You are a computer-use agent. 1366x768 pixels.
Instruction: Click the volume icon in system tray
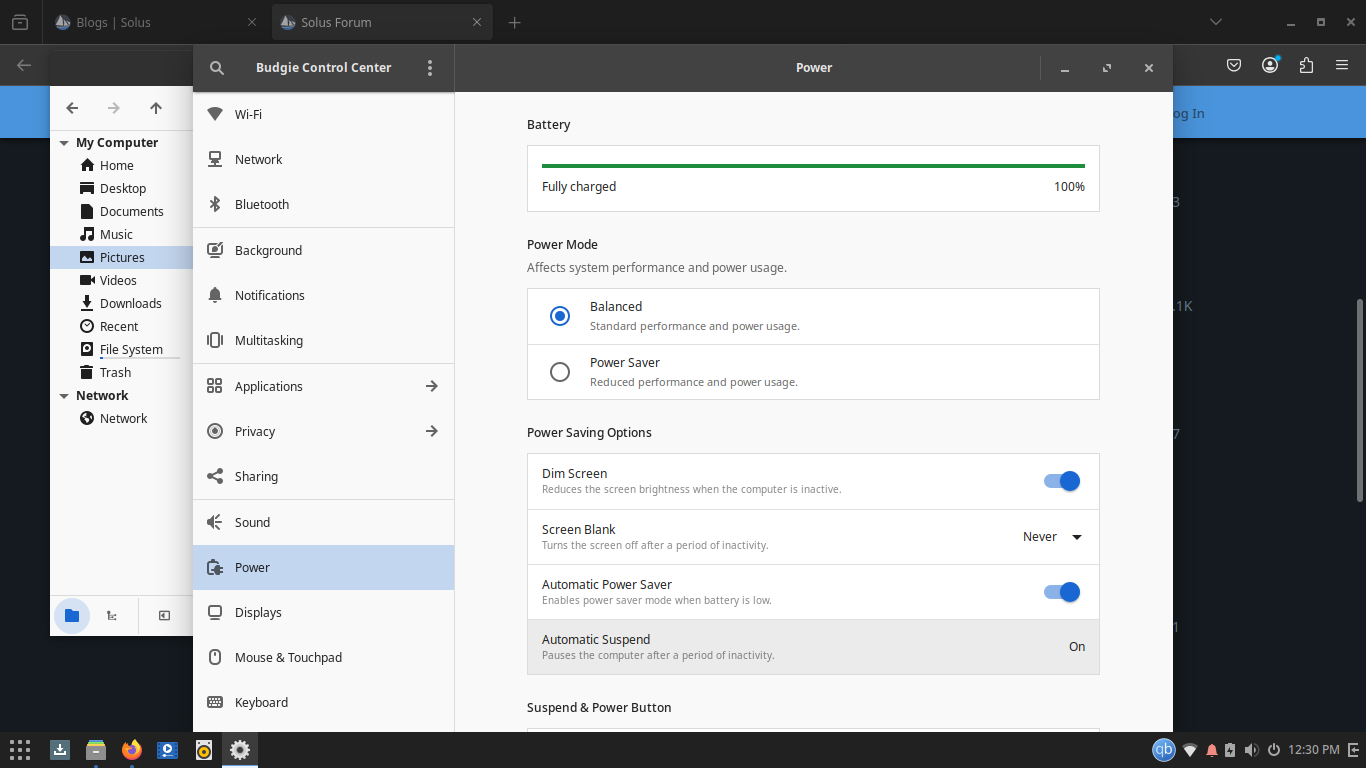[1252, 750]
